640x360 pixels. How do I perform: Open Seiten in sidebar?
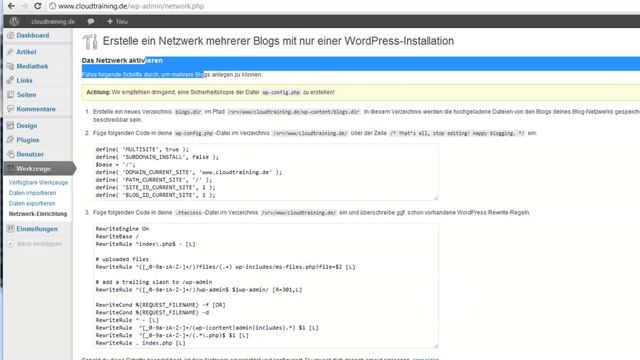coord(27,95)
